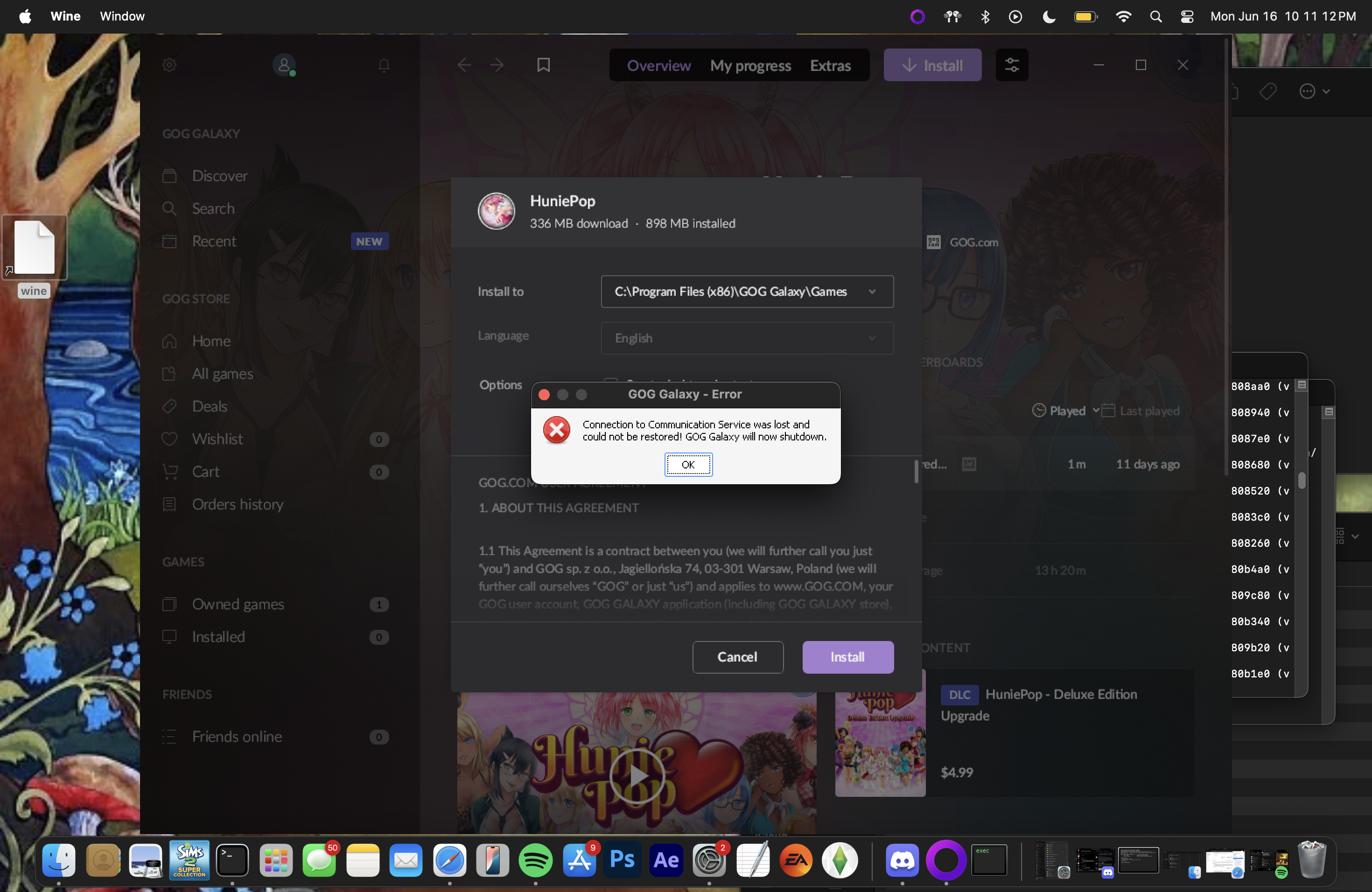Open the Window menu in menu bar

(122, 16)
